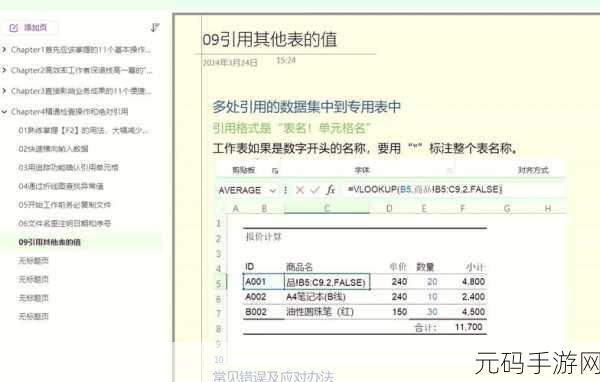Select the highlighted page 09引用其他表的值
The height and width of the screenshot is (382, 600).
(49, 242)
